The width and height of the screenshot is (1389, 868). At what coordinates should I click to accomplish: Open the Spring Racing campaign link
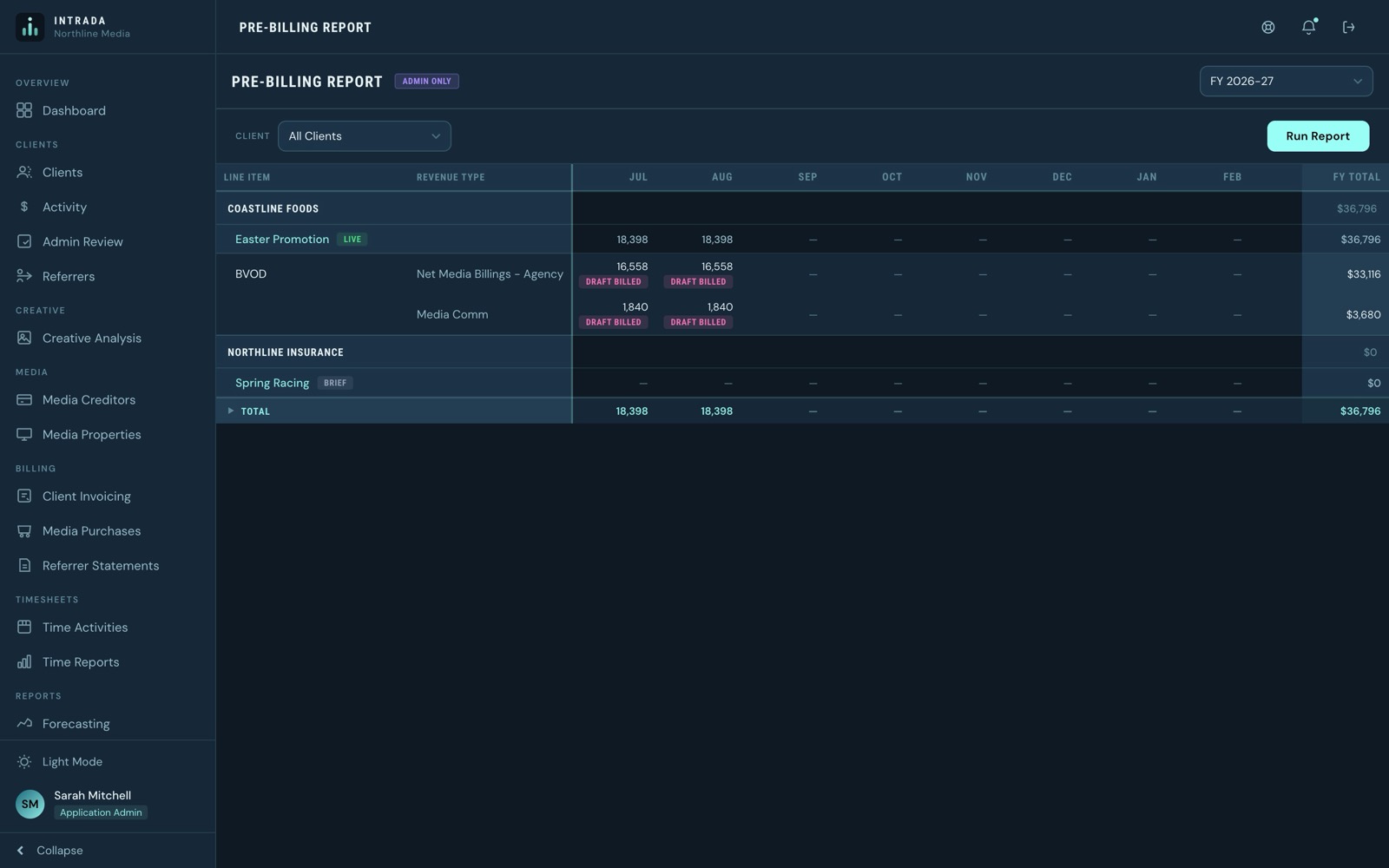tap(272, 383)
